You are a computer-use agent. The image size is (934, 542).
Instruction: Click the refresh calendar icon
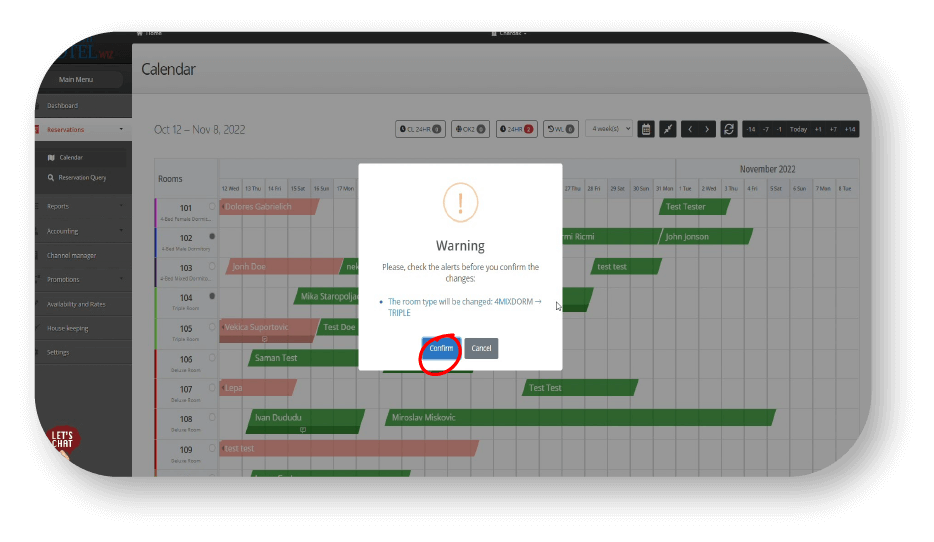729,129
